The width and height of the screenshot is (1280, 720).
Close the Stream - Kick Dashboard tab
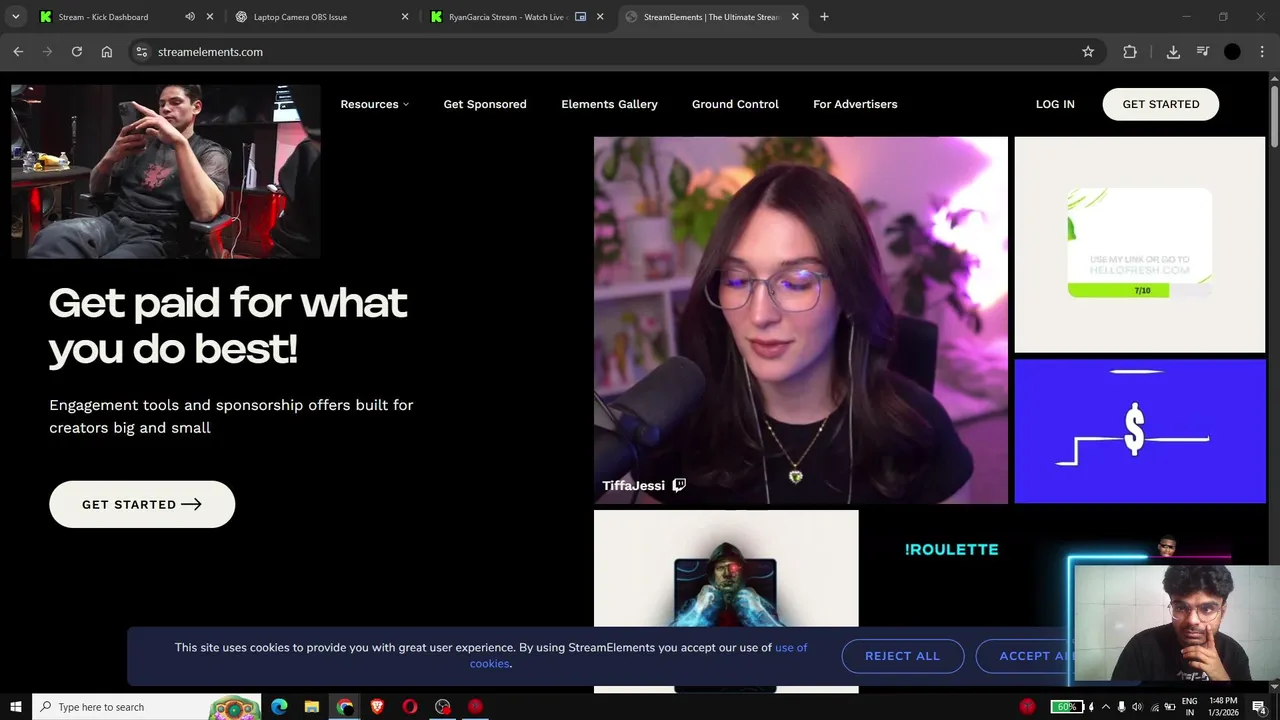tap(210, 17)
